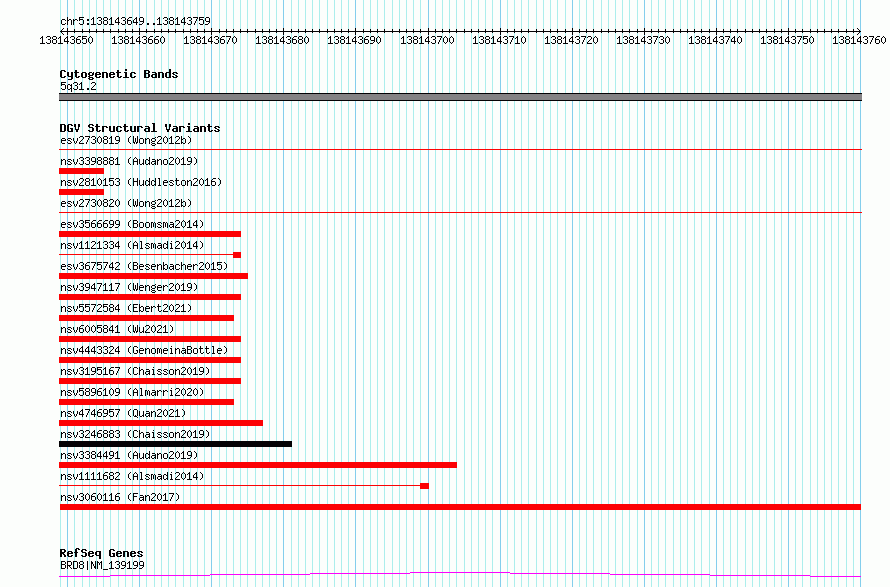Screen dimensions: 890x587
Task: Open variant nsv1121334 (Alsmadi2014) label
Action: point(132,245)
